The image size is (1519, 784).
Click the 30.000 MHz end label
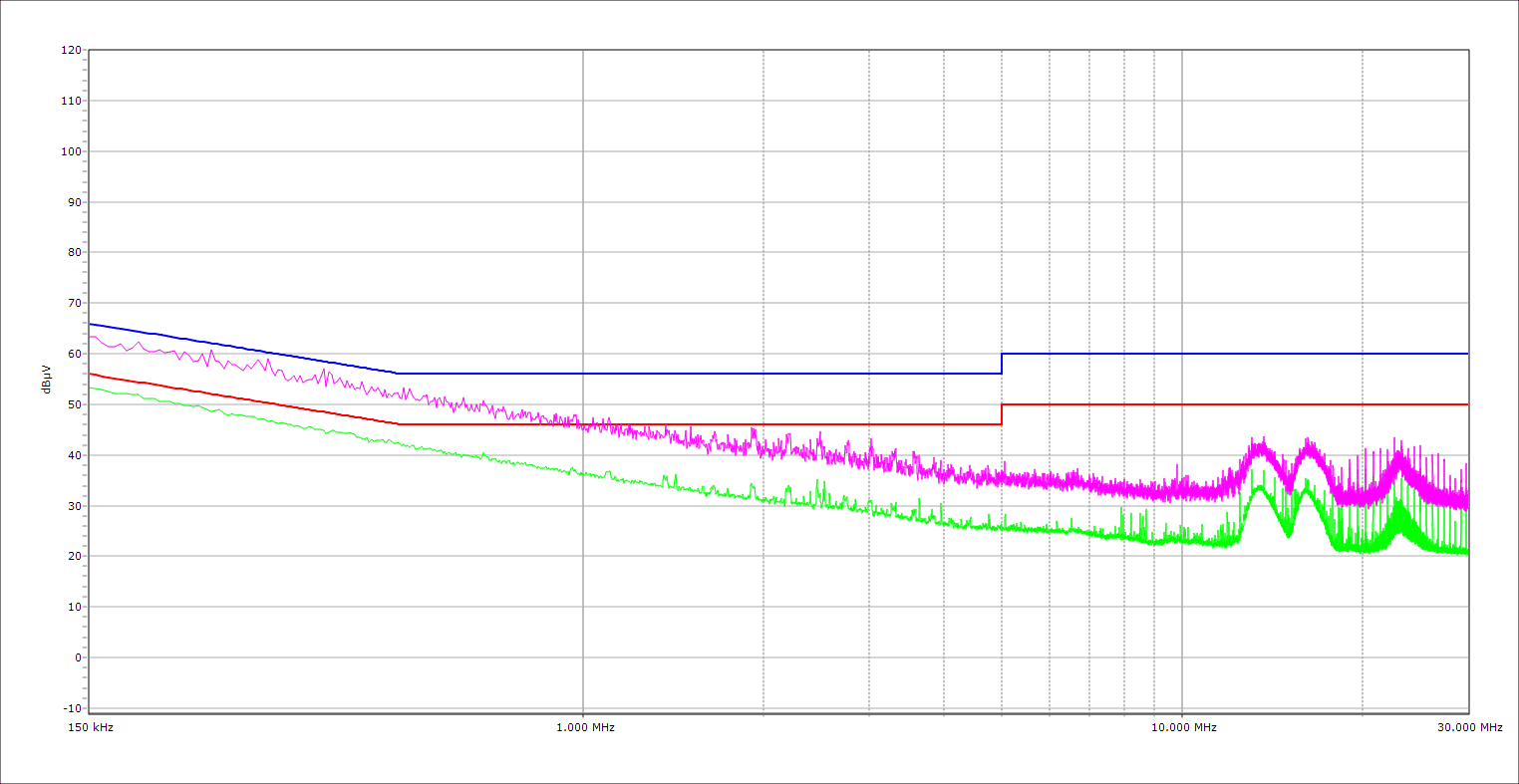[x=1468, y=727]
